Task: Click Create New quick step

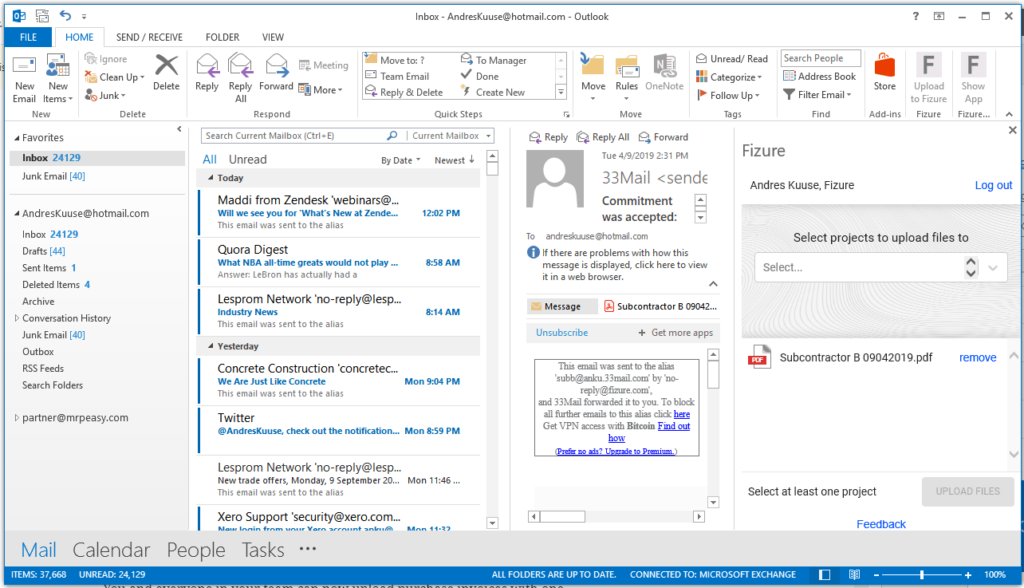Action: pyautogui.click(x=494, y=93)
